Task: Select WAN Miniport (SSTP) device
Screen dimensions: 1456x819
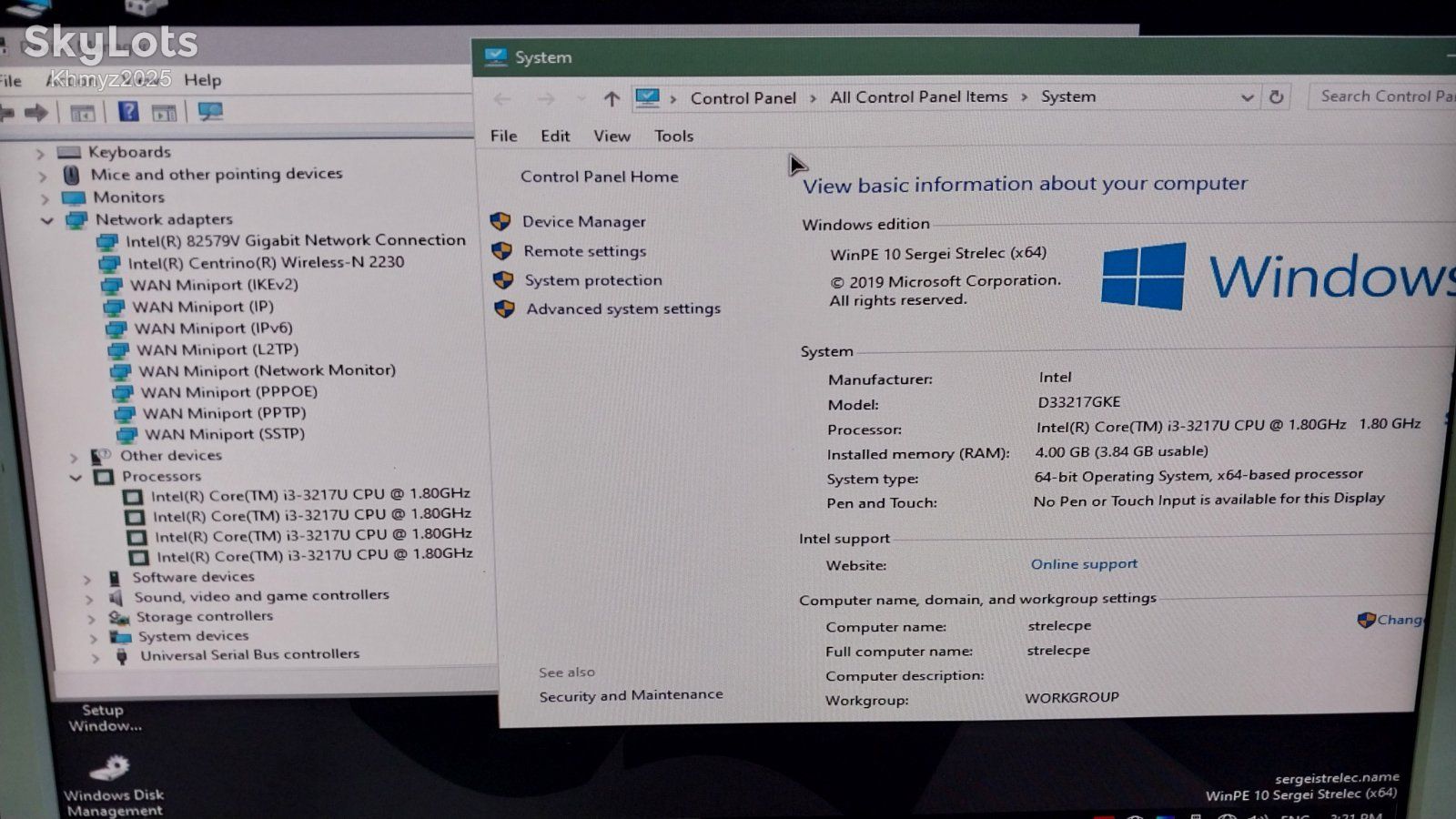Action: pos(225,434)
